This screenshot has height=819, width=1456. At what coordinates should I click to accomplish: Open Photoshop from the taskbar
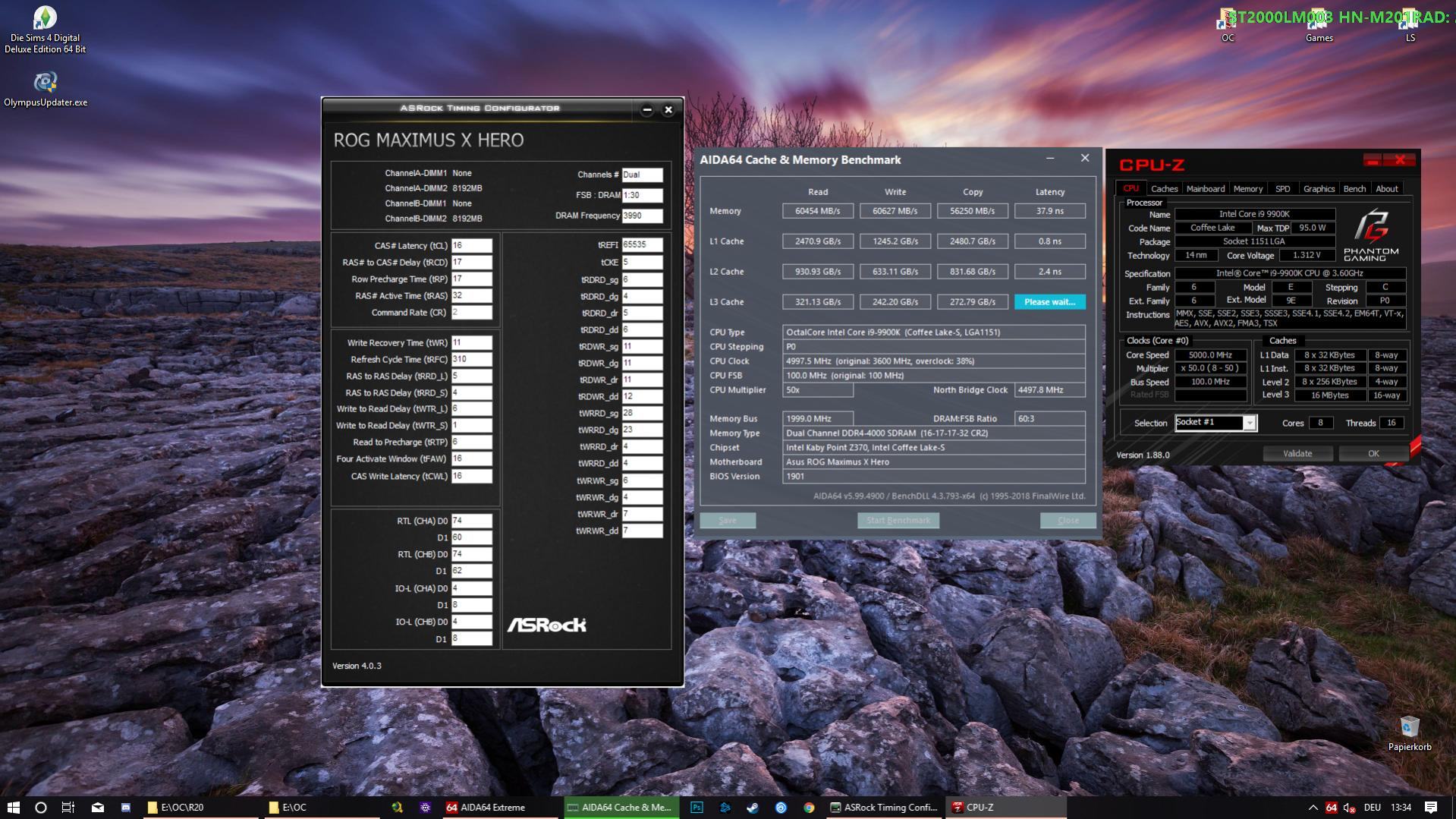(x=697, y=808)
